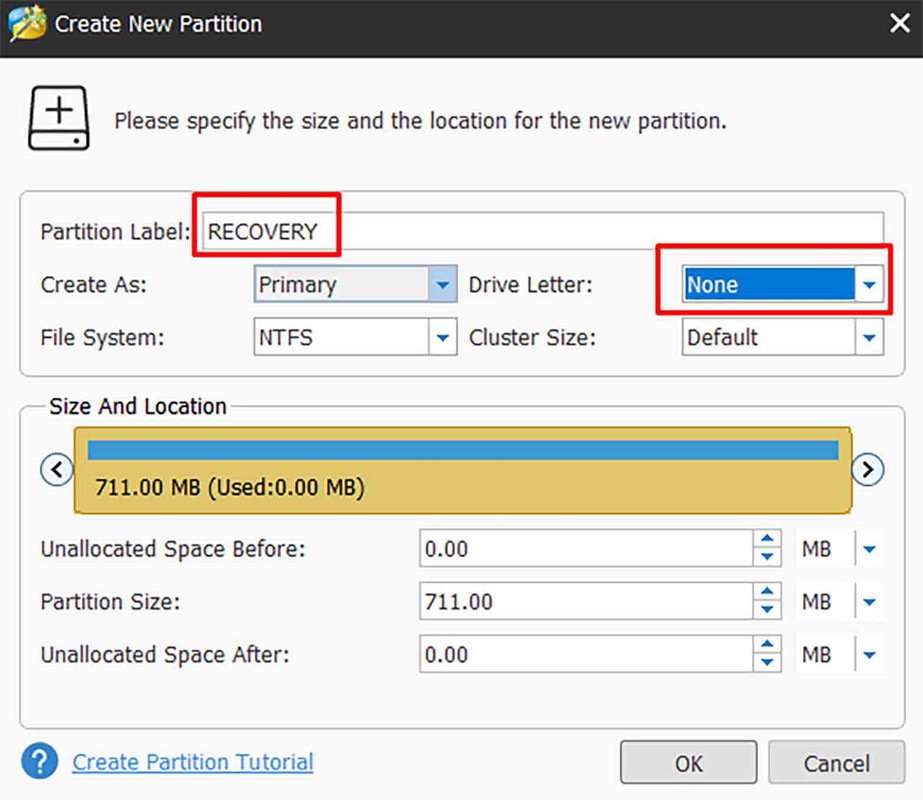923x800 pixels.
Task: Click the blue help question mark icon
Action: (x=39, y=761)
